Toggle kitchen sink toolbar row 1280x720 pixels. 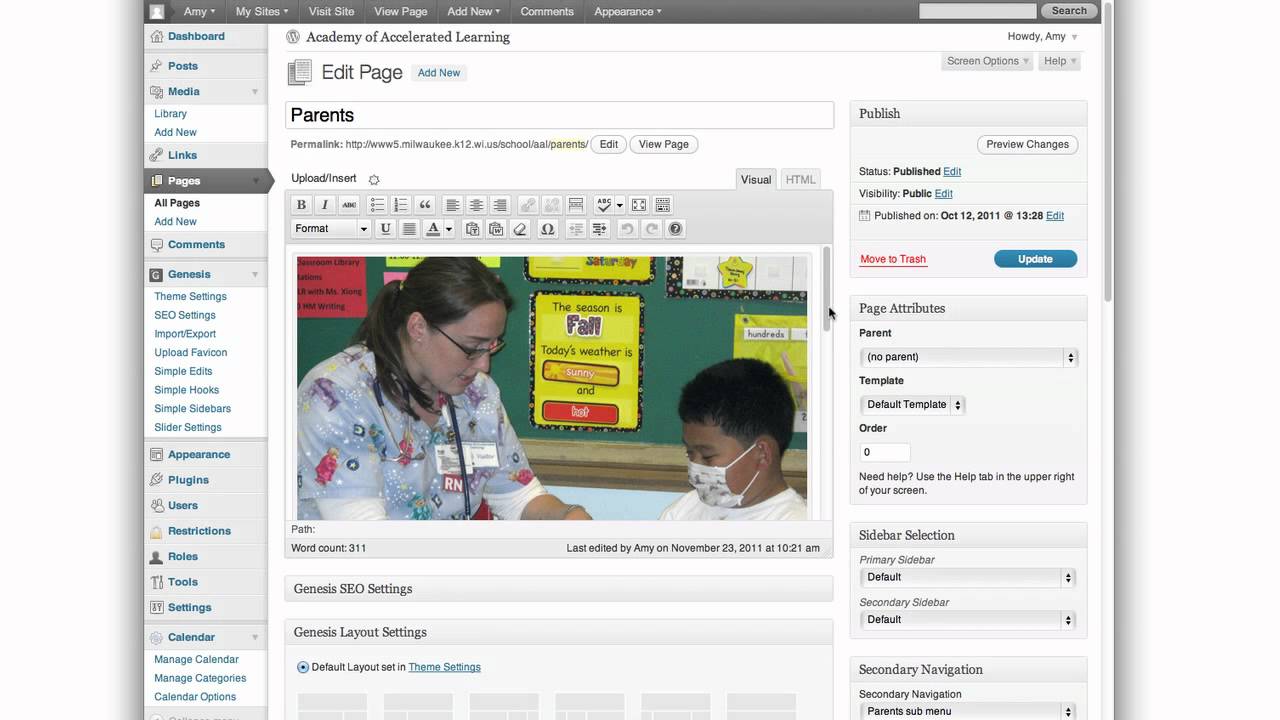tap(663, 205)
